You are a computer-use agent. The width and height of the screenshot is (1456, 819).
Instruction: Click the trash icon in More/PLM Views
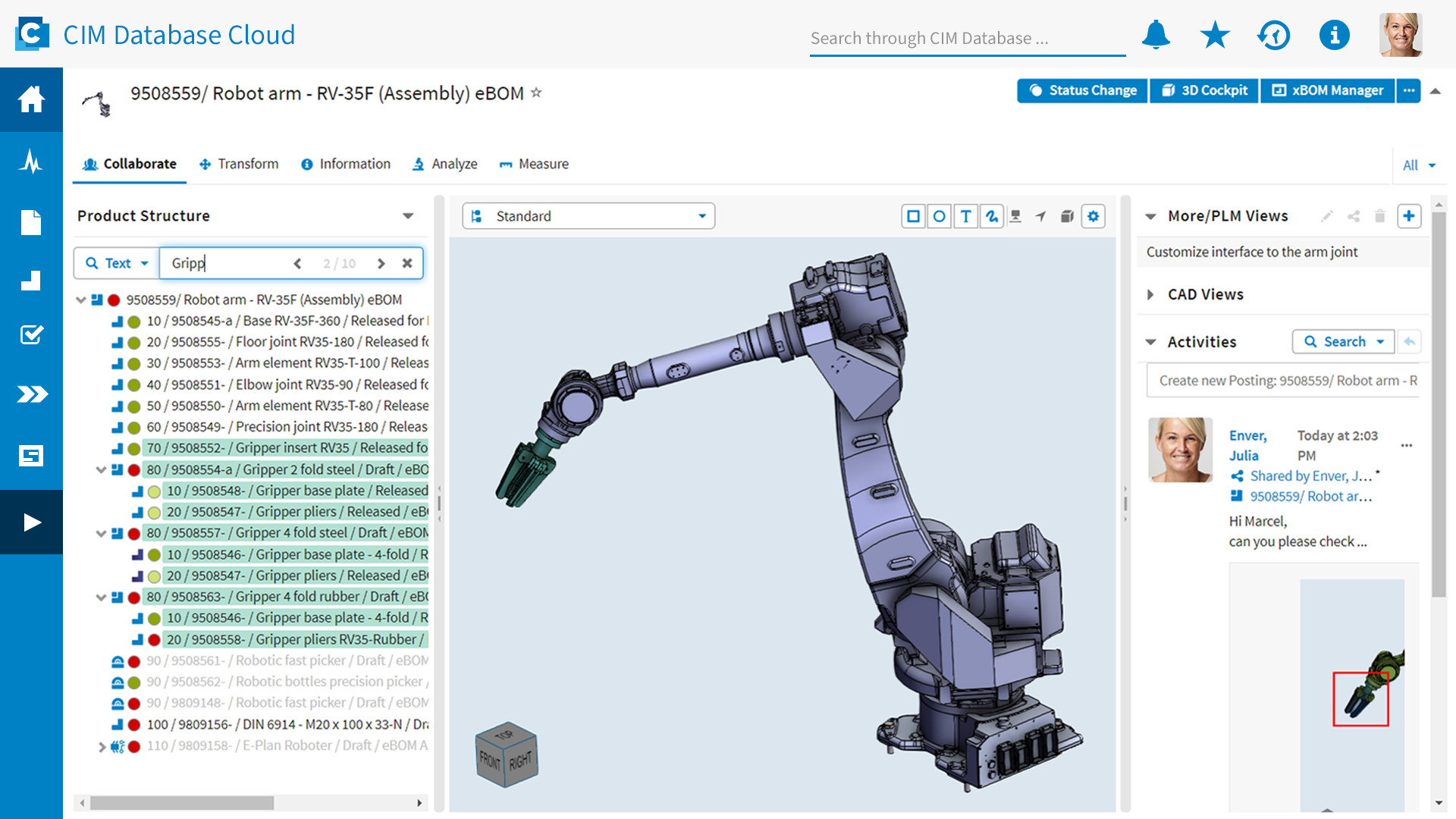[1379, 216]
